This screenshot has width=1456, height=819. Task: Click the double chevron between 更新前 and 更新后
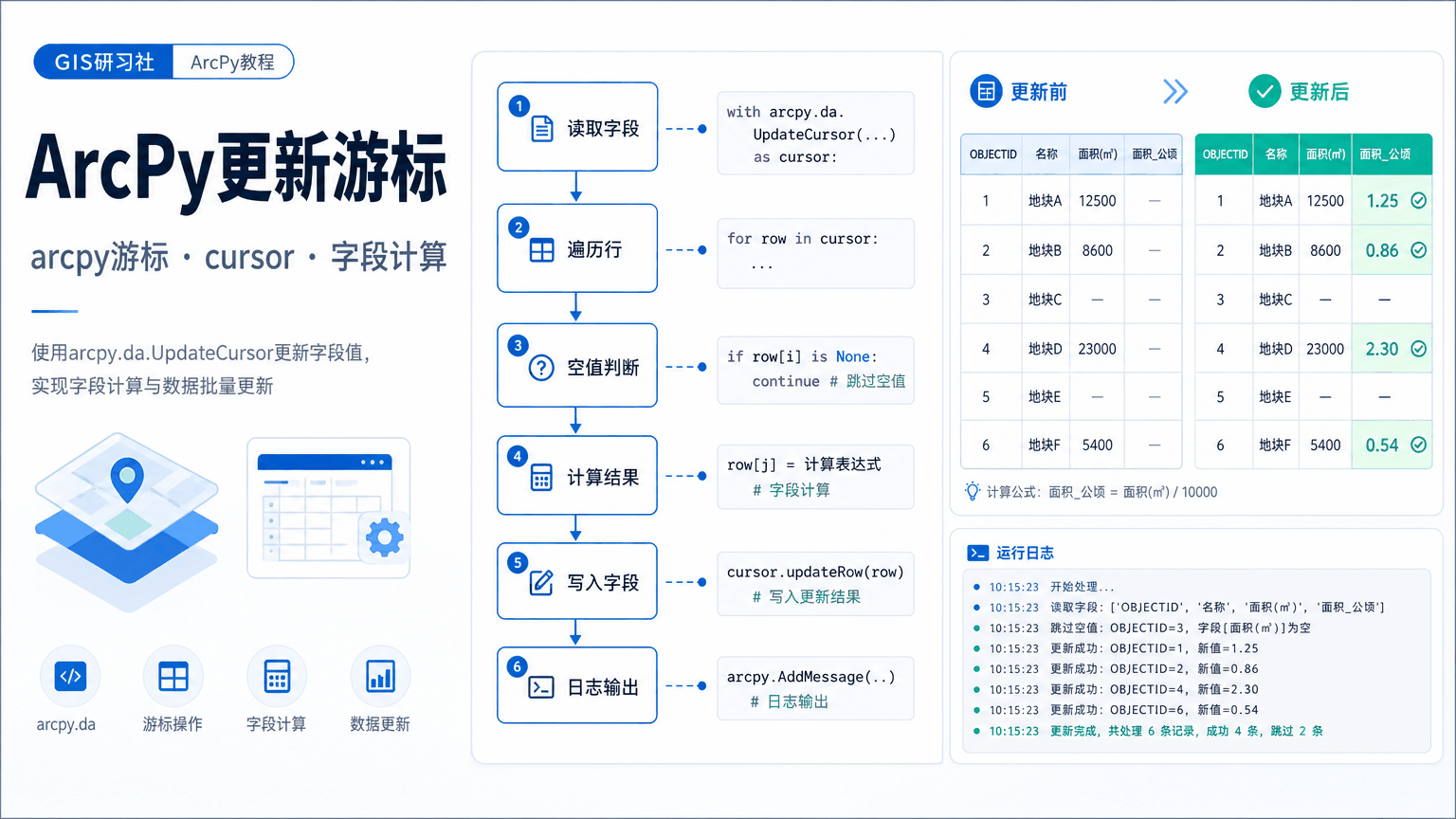(x=1175, y=92)
